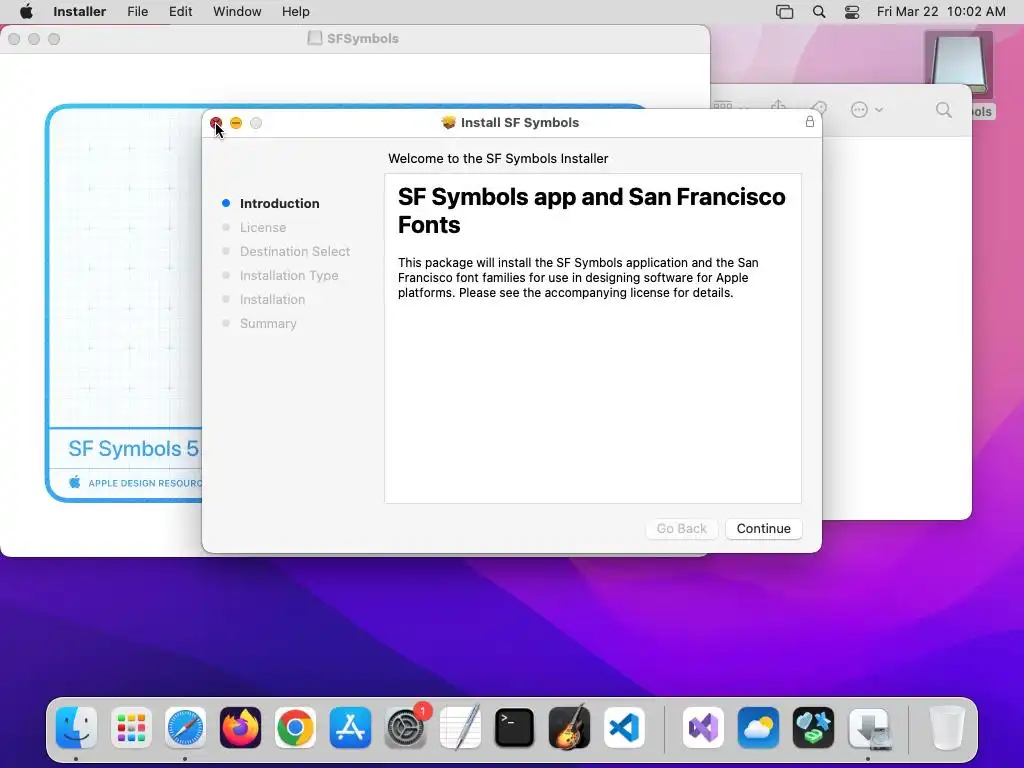Open Spotlight search in the menu bar

click(x=819, y=12)
